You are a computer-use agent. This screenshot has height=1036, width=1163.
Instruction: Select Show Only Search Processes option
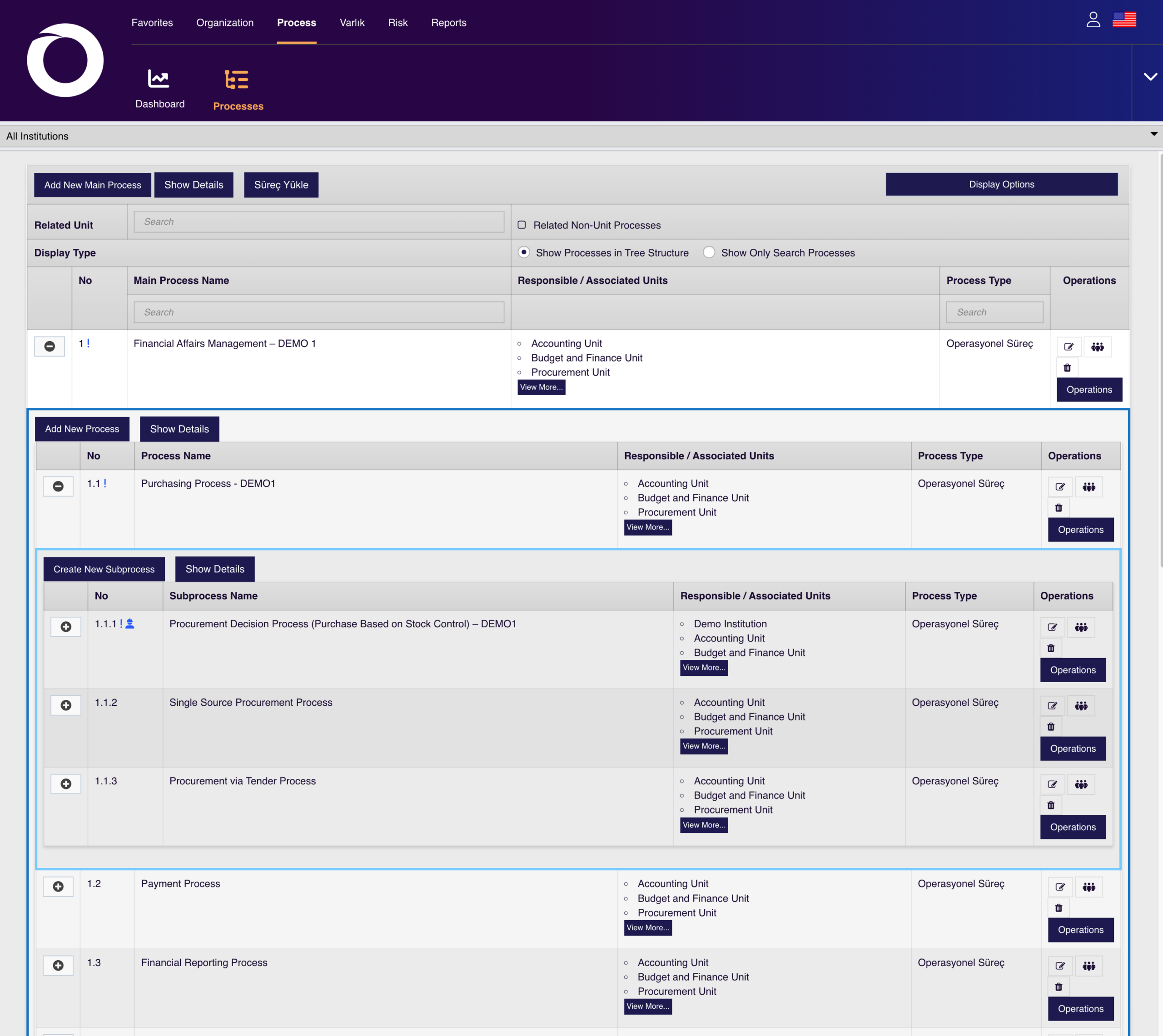709,252
